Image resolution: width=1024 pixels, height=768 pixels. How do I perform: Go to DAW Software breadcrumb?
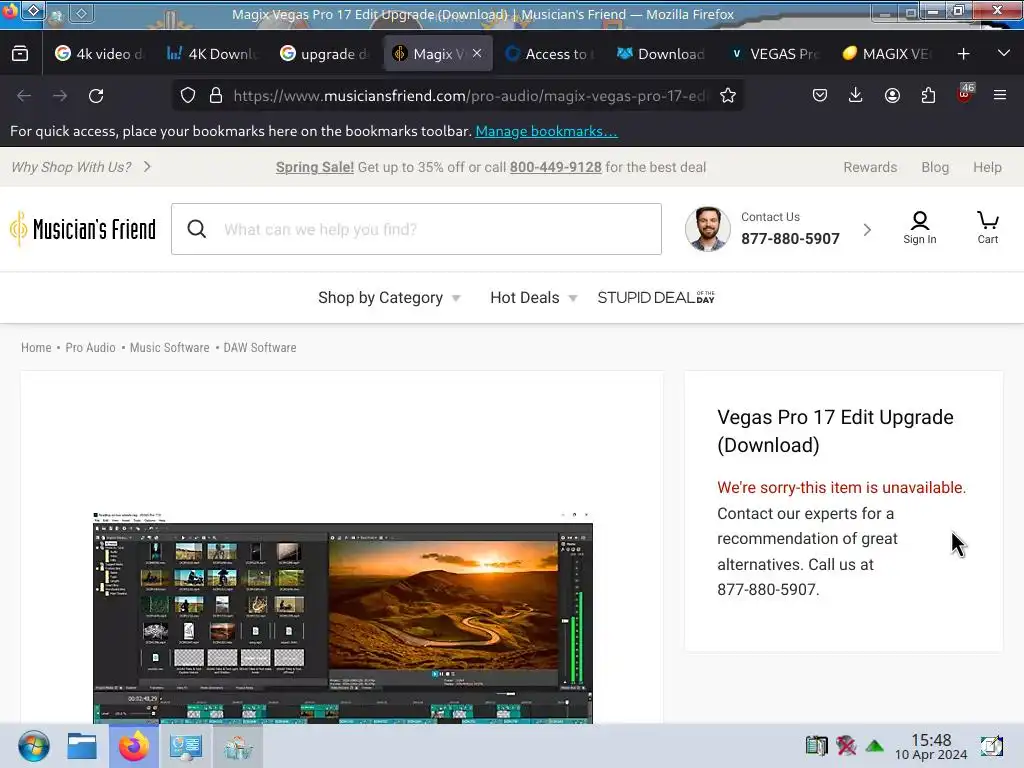(260, 347)
